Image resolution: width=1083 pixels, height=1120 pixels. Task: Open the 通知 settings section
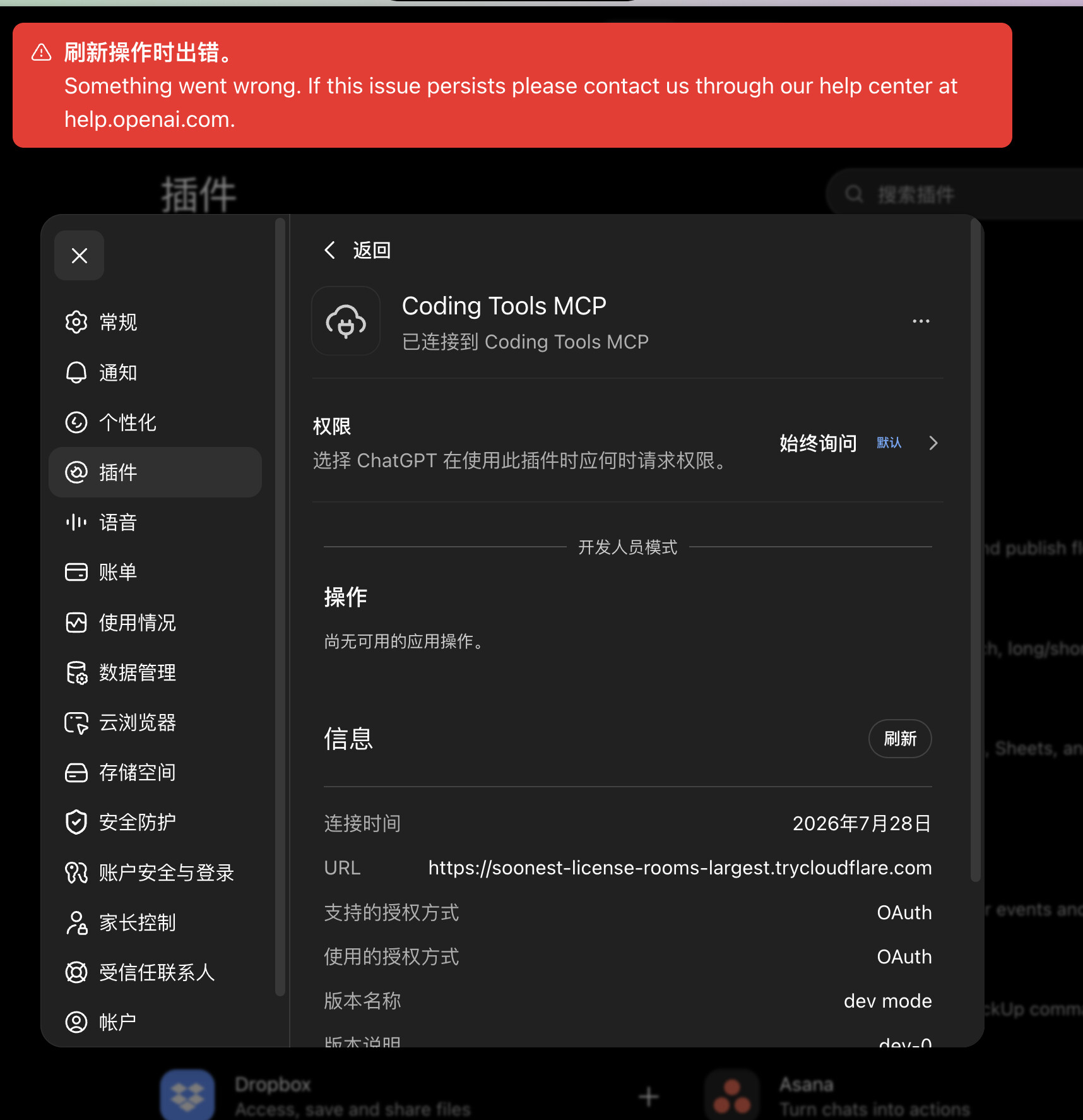pos(155,372)
